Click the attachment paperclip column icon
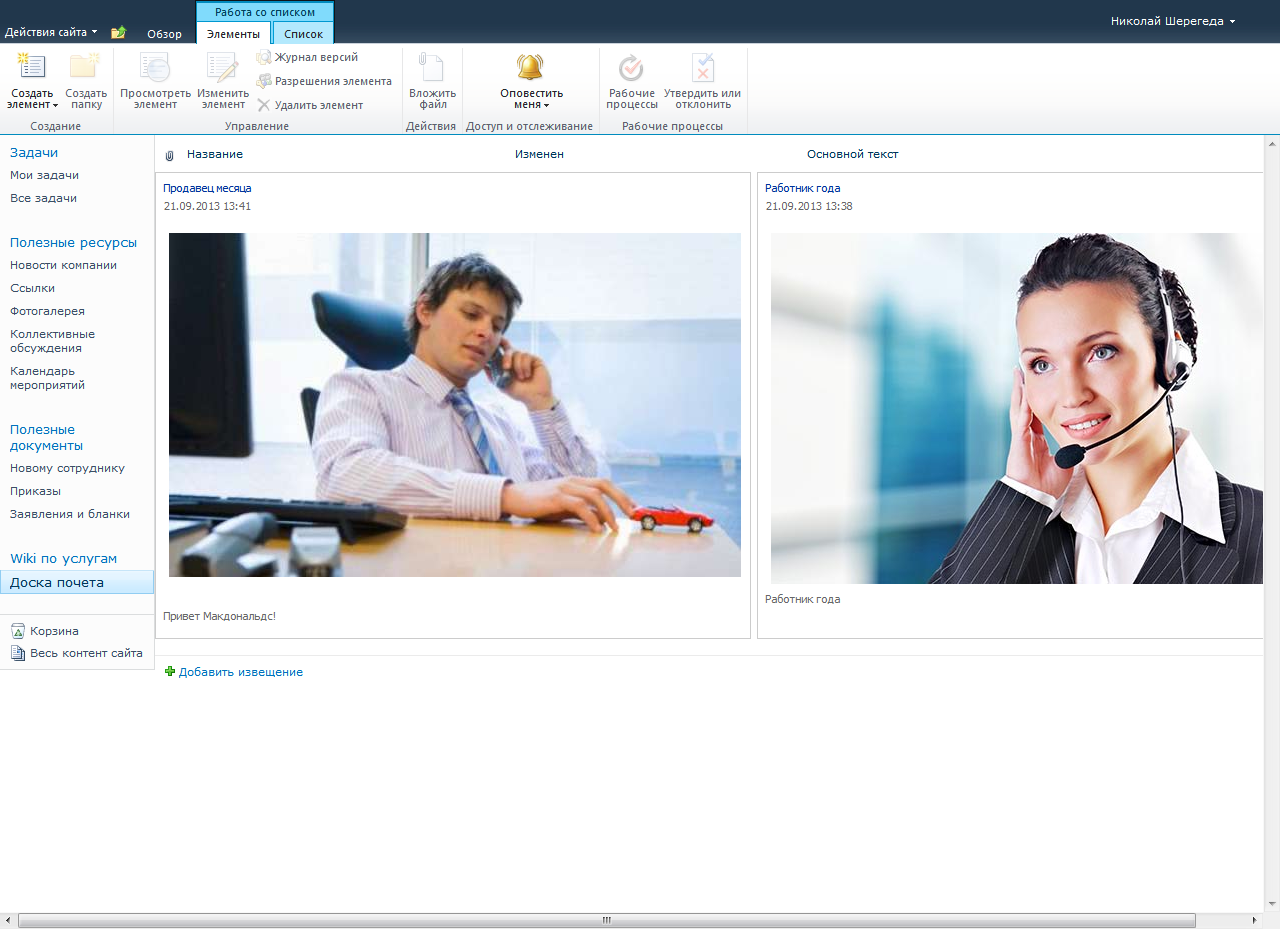Viewport: 1280px width, 929px height. tap(170, 155)
